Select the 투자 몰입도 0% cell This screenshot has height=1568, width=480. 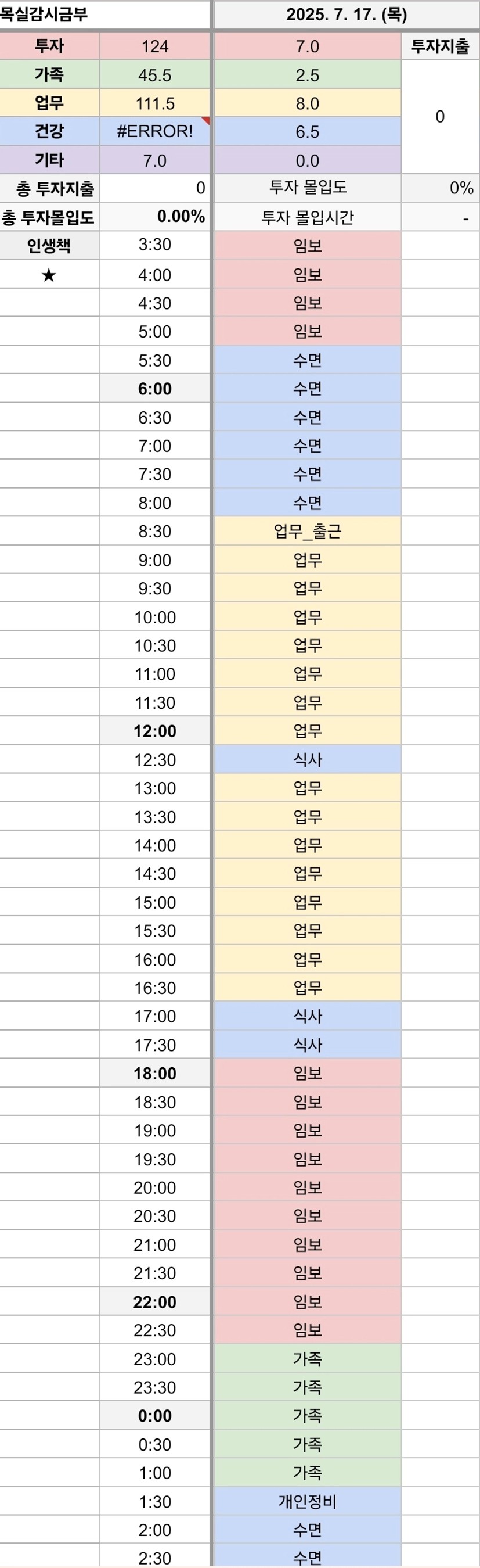[x=440, y=188]
